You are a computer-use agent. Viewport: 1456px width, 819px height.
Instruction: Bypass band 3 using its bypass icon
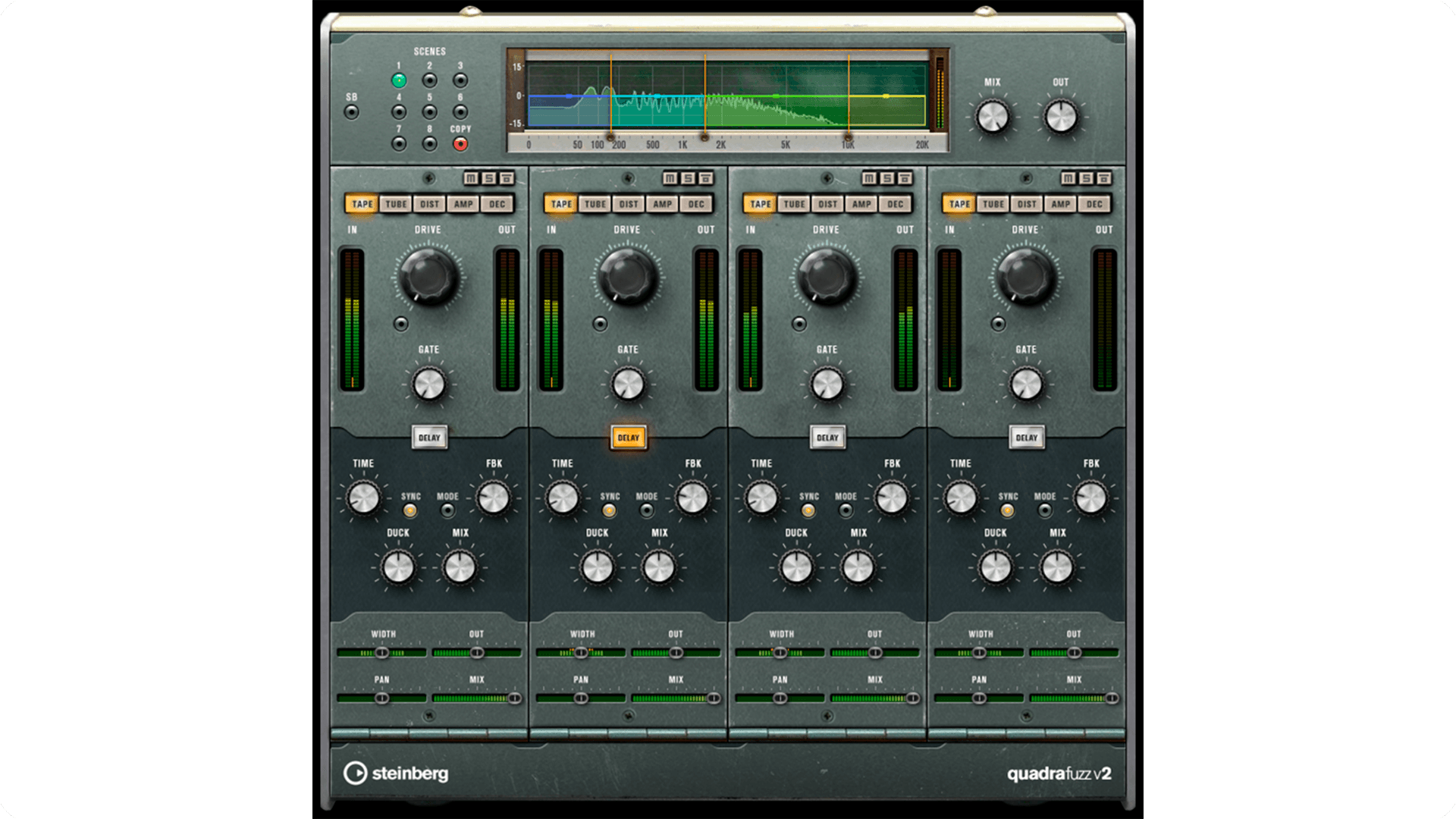pyautogui.click(x=905, y=178)
